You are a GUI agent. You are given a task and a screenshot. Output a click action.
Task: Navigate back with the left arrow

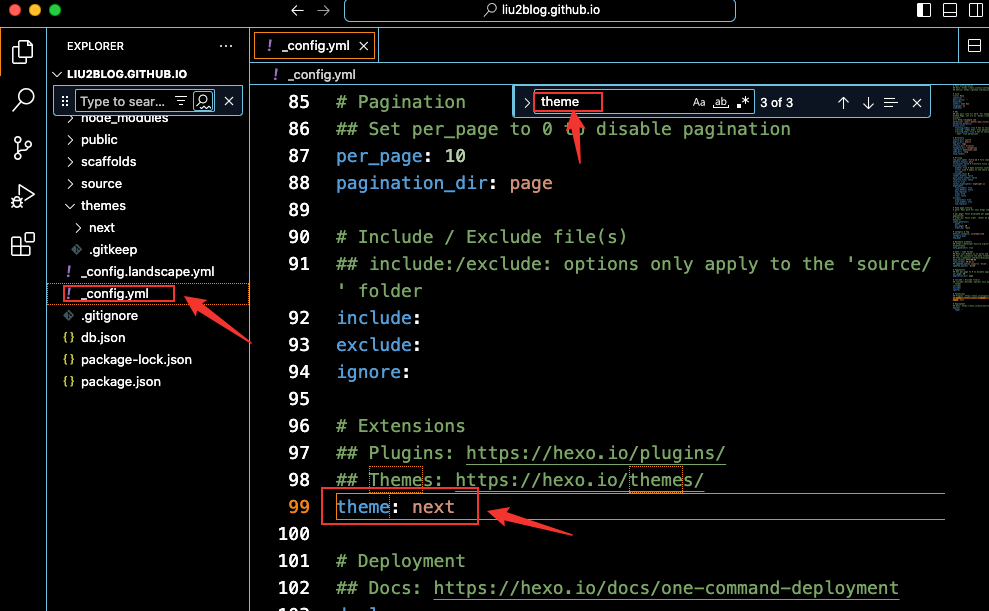click(x=297, y=11)
